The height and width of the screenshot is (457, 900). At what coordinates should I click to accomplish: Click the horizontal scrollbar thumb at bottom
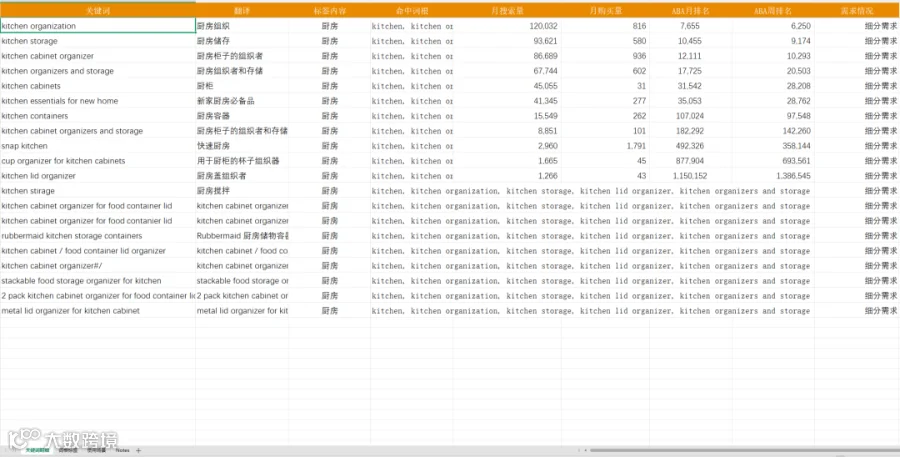point(744,451)
